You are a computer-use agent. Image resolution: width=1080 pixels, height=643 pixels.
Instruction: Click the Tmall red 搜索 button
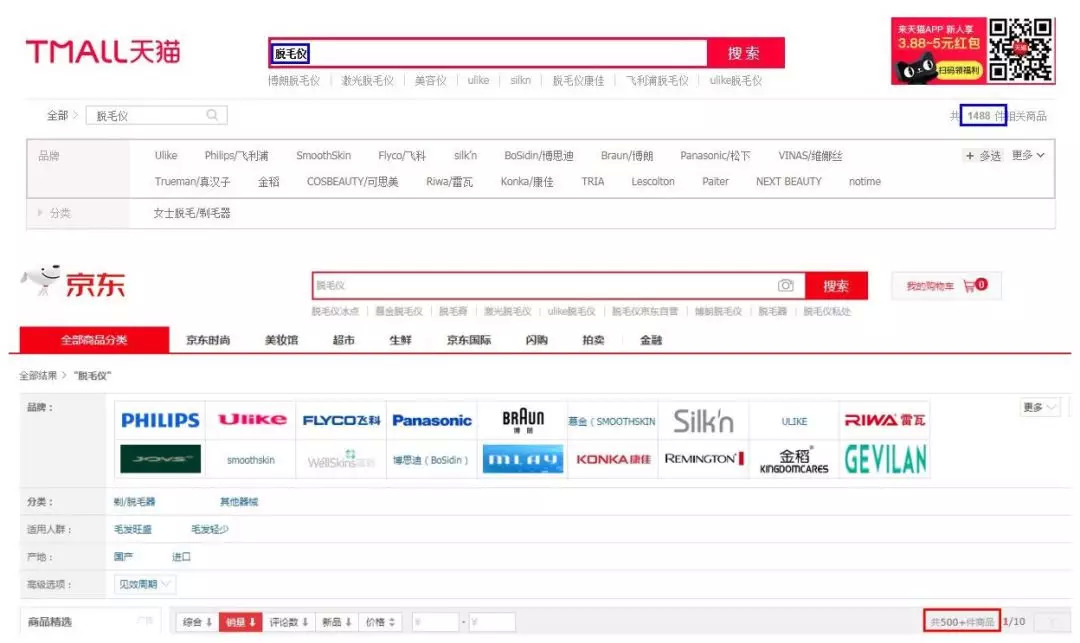tap(745, 53)
